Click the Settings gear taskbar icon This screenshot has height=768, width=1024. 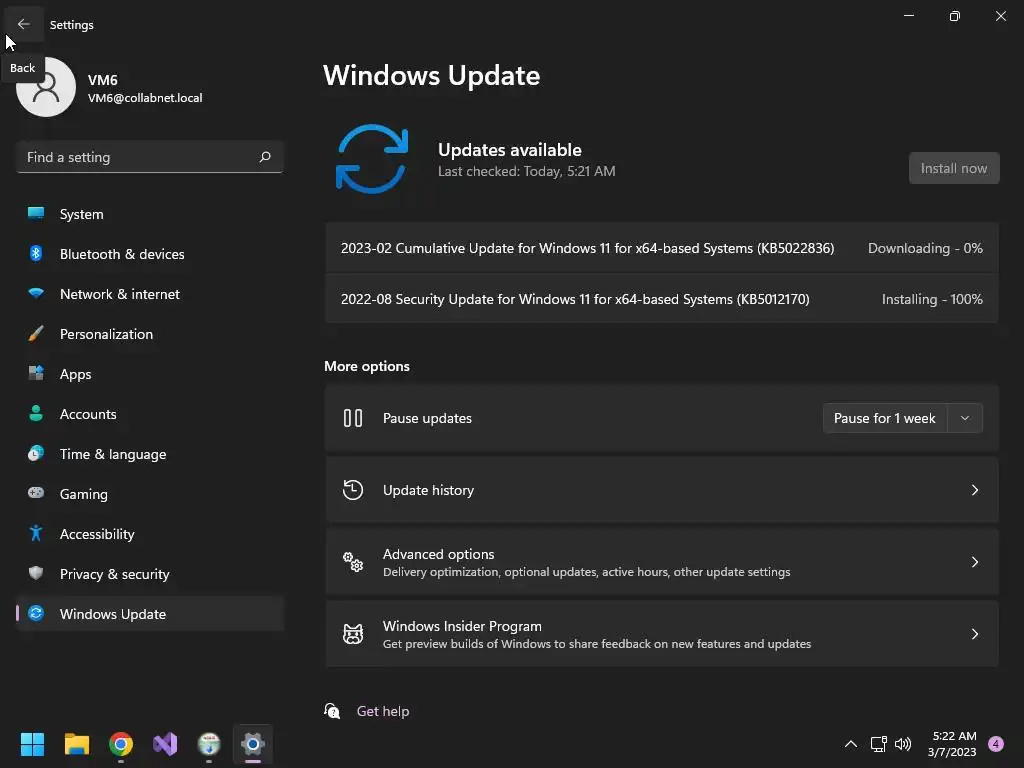pos(253,744)
